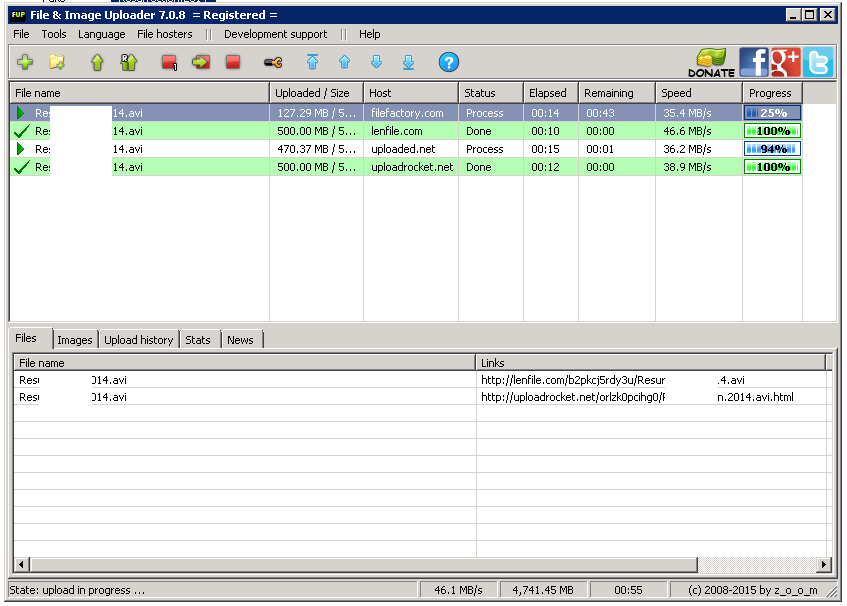Click the Twitter bird icon
847x606 pixels.
818,62
